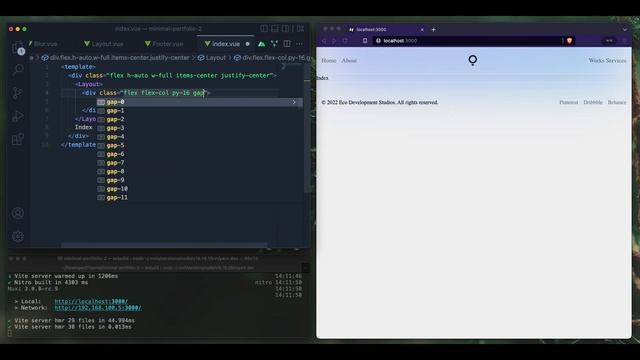Click the <template> line in the editor
Viewport: 640px width, 360px height.
point(78,67)
